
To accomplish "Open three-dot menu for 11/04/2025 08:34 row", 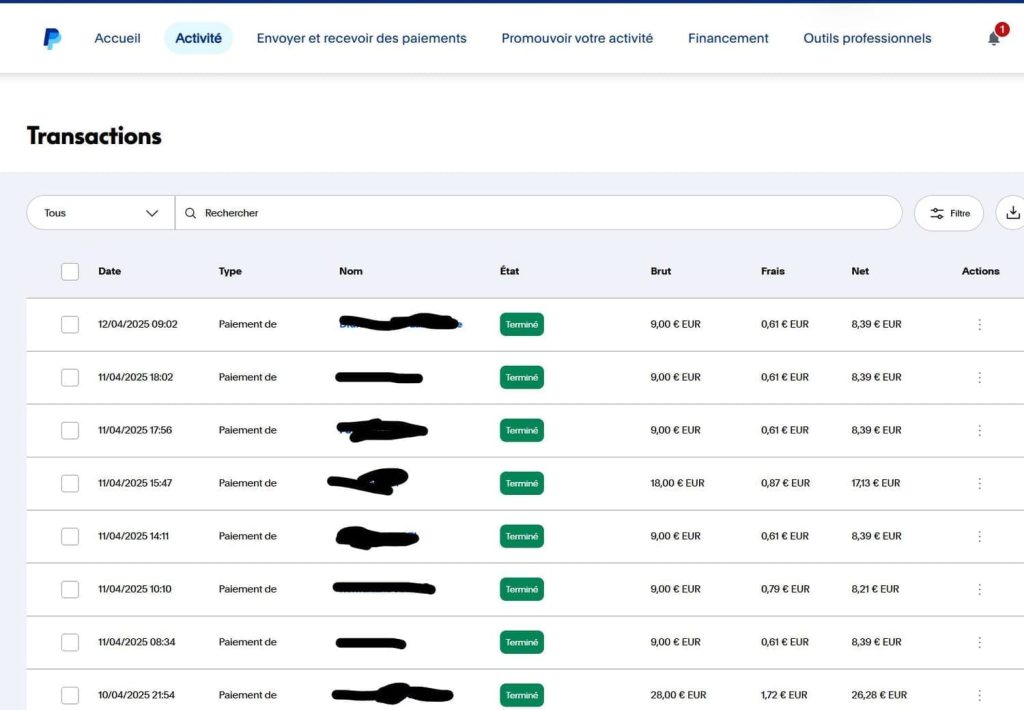I will 979,642.
